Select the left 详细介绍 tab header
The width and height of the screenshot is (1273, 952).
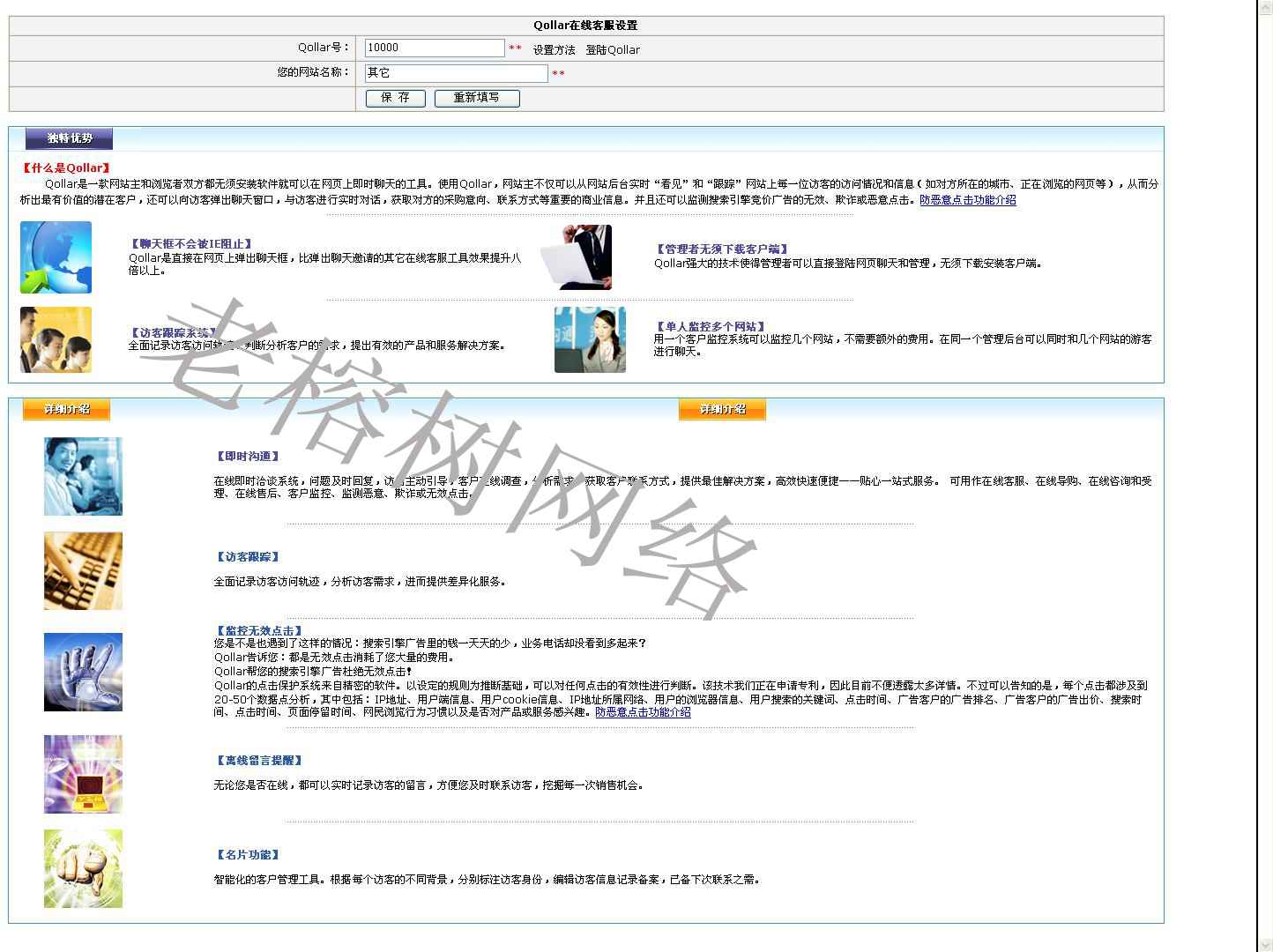click(x=67, y=409)
